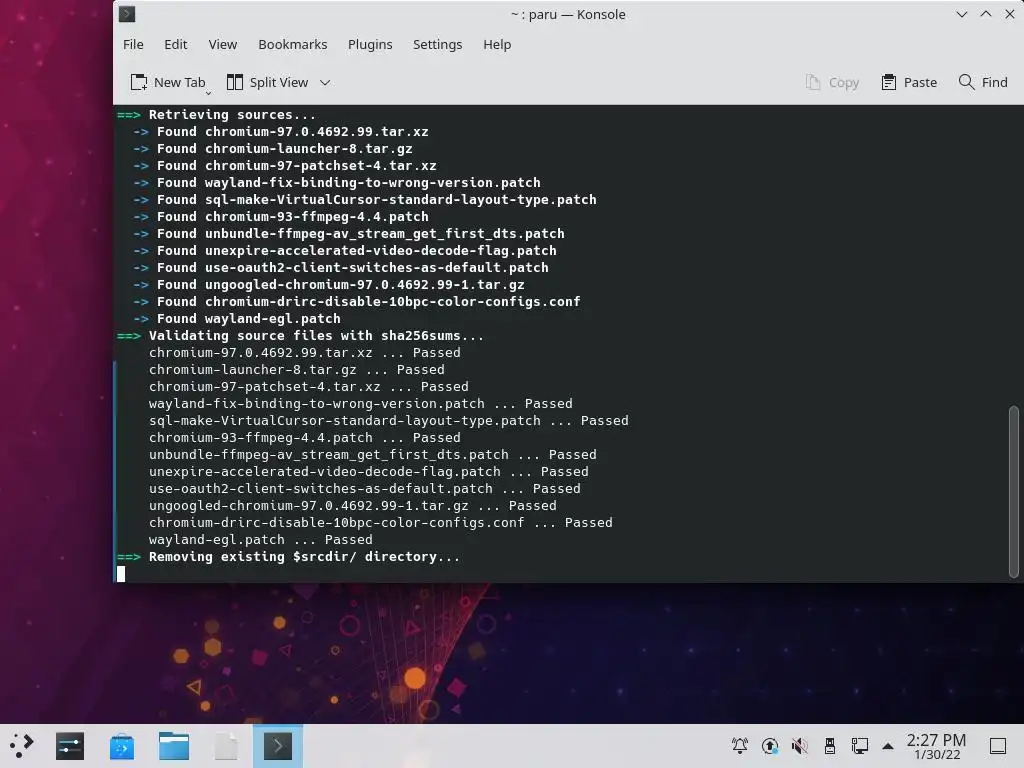Click the Split View button

268,82
